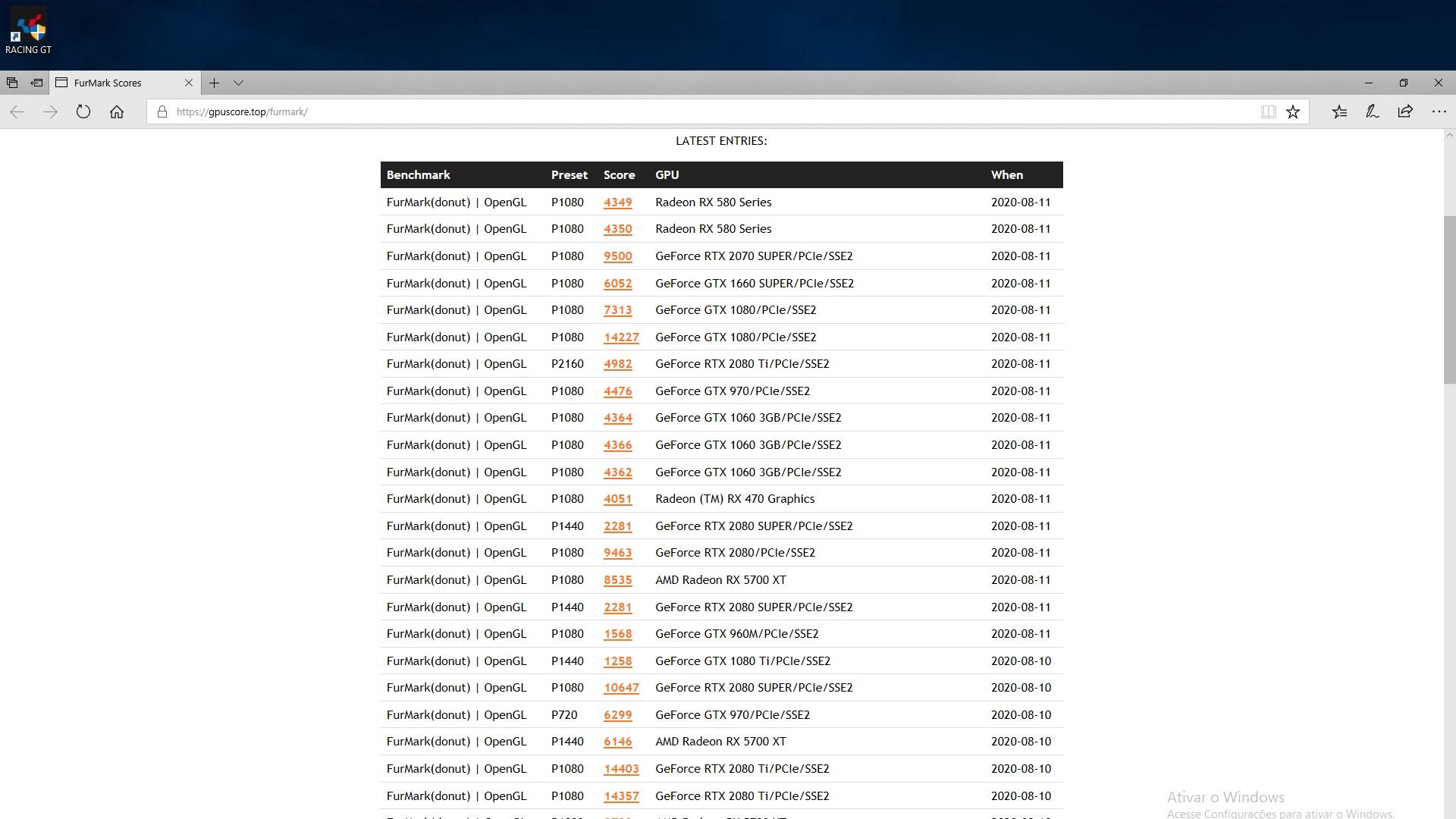Open score 10647 link
This screenshot has height=819, width=1456.
(x=621, y=688)
